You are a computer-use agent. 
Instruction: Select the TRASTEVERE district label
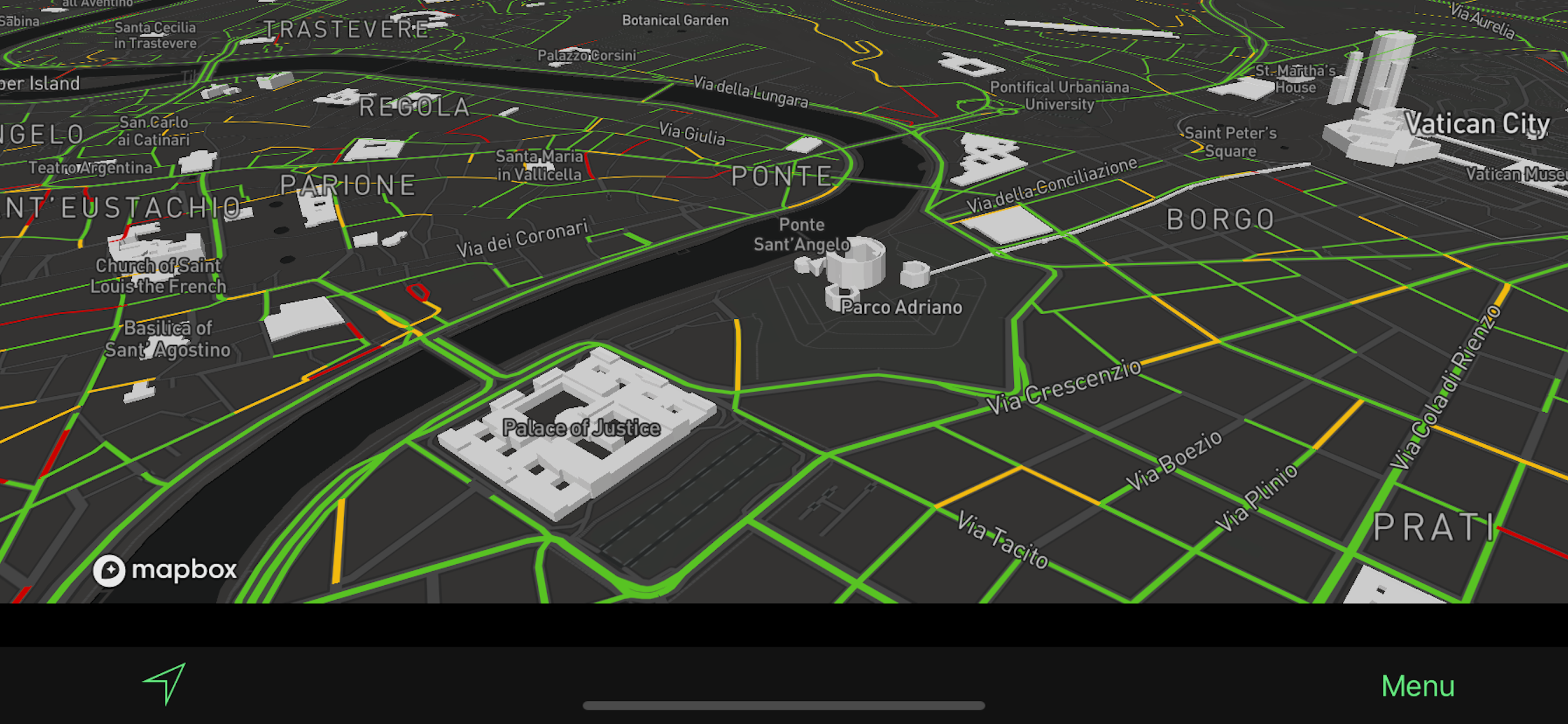[347, 29]
